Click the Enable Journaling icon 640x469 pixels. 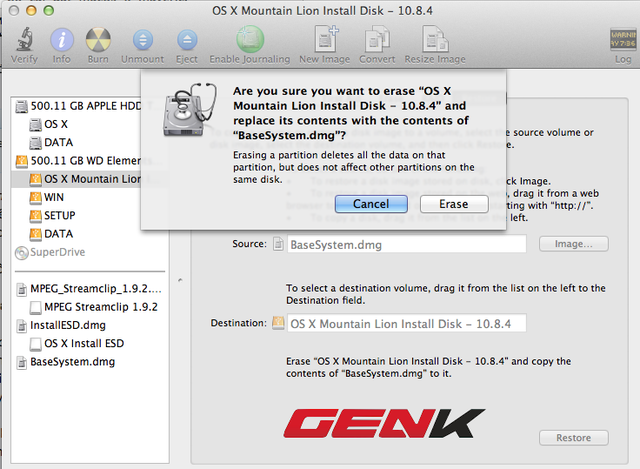click(250, 39)
